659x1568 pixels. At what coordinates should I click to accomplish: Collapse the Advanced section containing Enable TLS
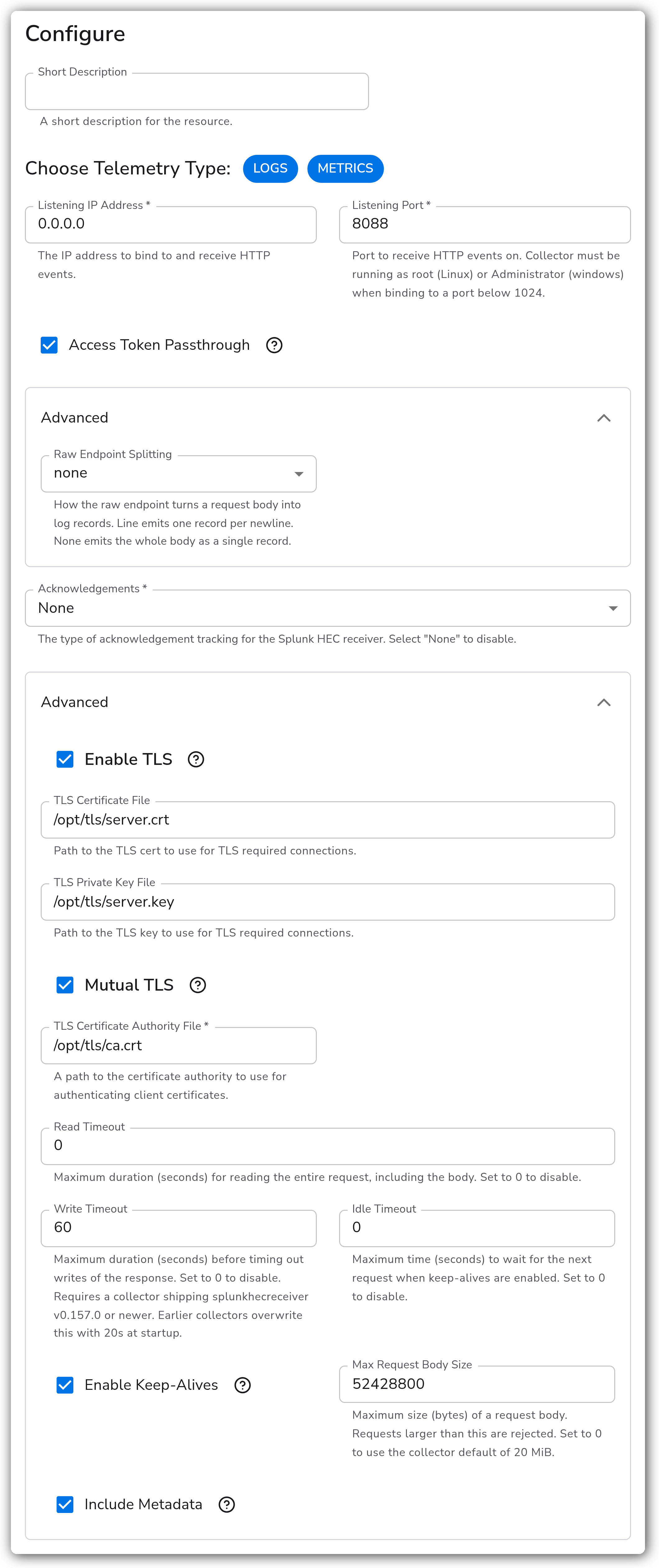pos(604,702)
